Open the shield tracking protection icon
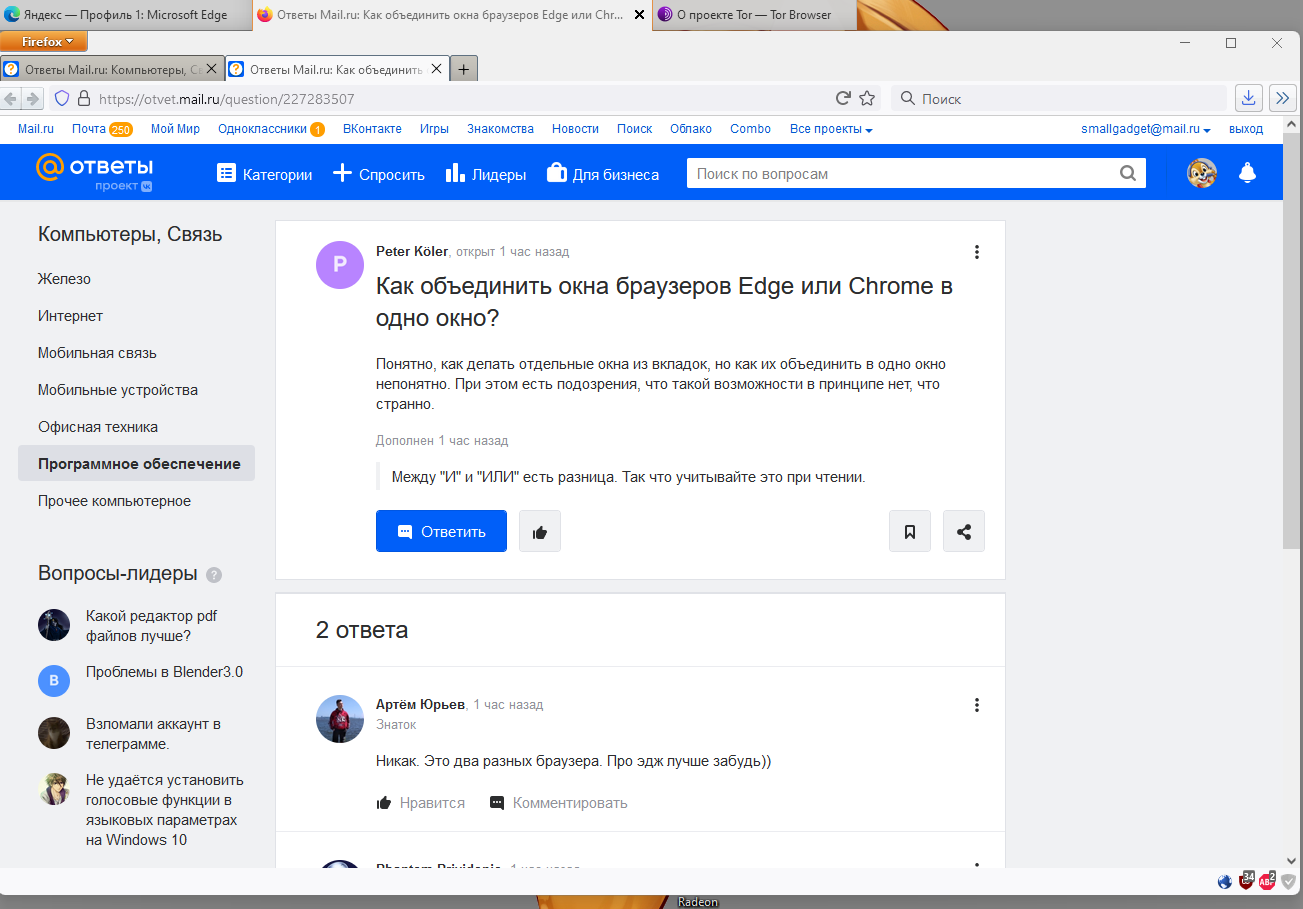Viewport: 1303px width, 909px height. 62,99
